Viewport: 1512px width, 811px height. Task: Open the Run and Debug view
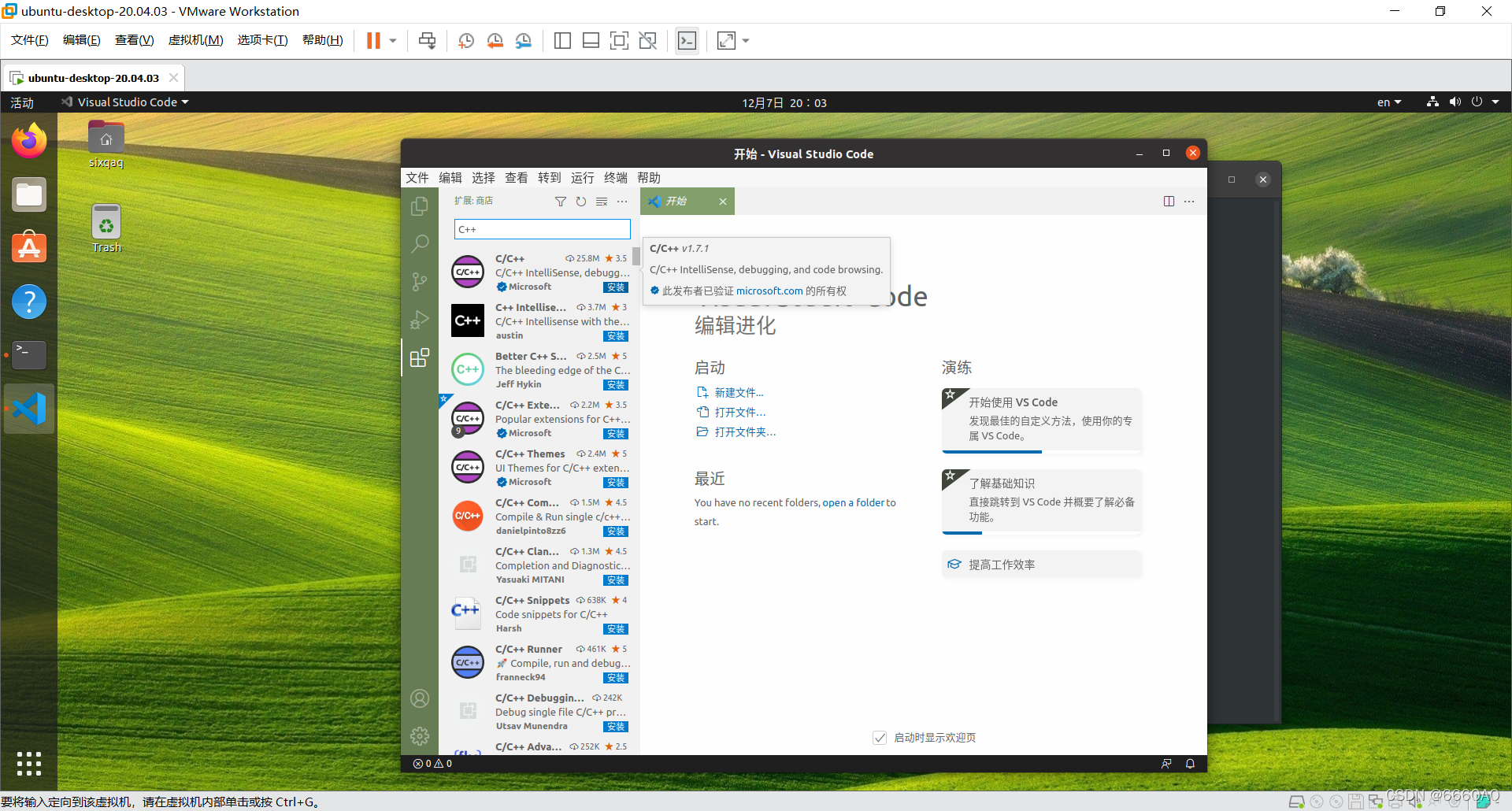click(x=420, y=320)
